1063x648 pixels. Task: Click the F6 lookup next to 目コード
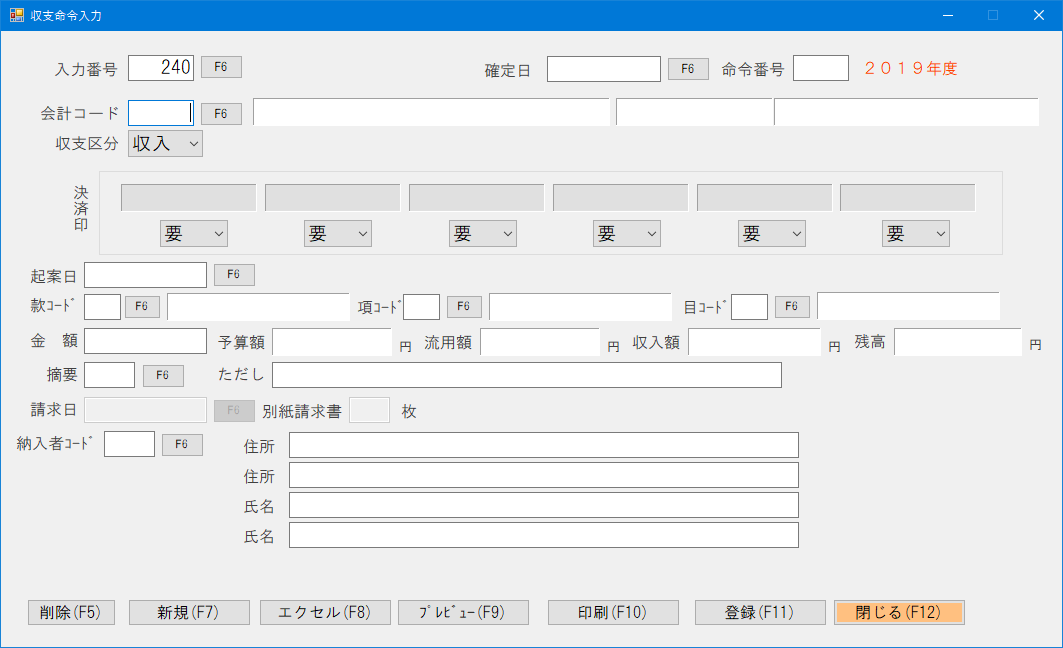[x=792, y=306]
